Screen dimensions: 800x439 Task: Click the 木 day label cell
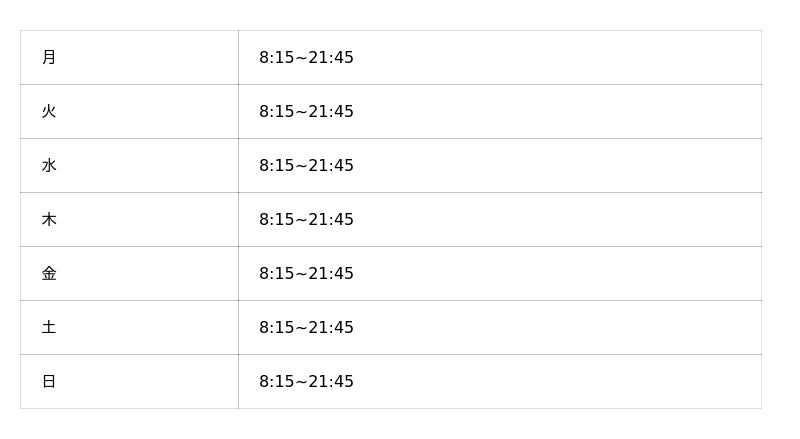point(49,220)
